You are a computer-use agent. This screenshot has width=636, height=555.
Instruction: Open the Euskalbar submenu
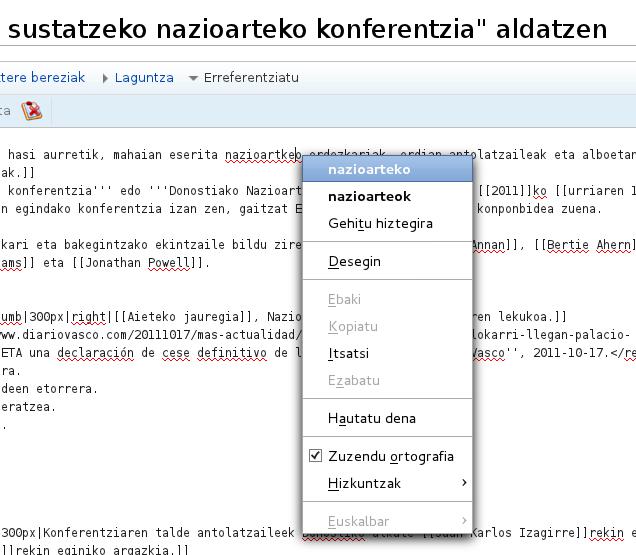[x=358, y=521]
